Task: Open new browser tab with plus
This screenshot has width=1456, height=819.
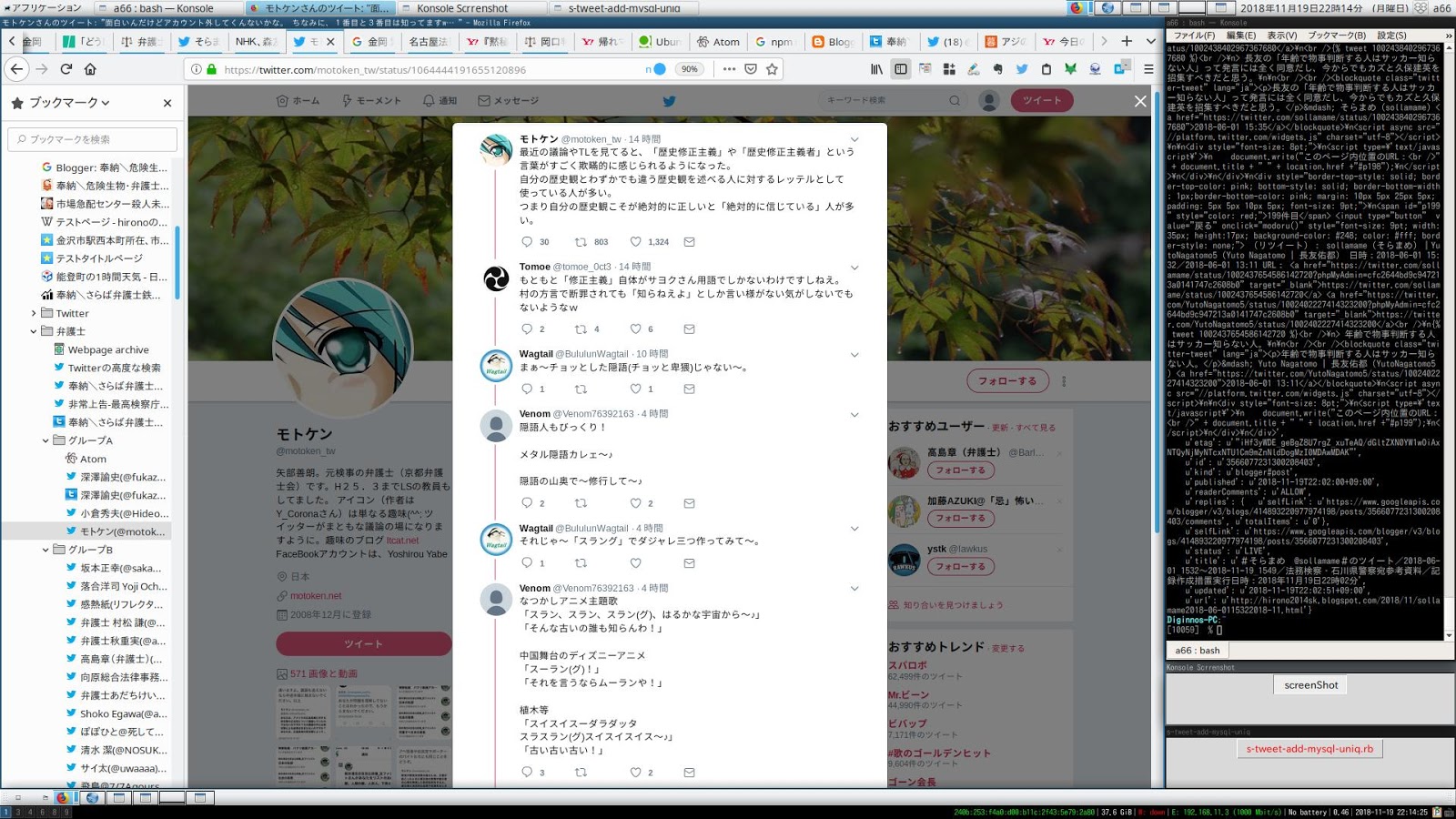Action: tap(1127, 41)
